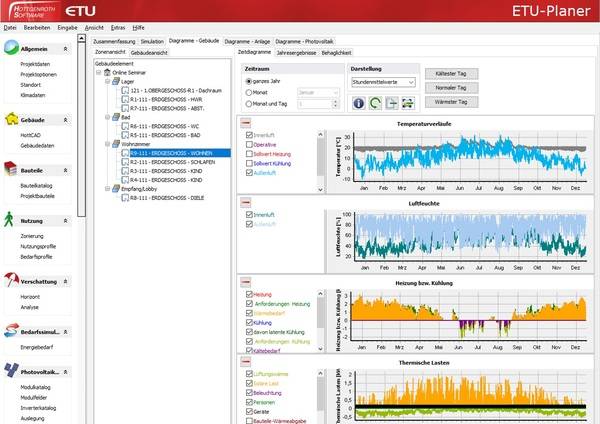The width and height of the screenshot is (600, 424).
Task: Click the Nutzung green person icon
Action: pyautogui.click(x=10, y=219)
